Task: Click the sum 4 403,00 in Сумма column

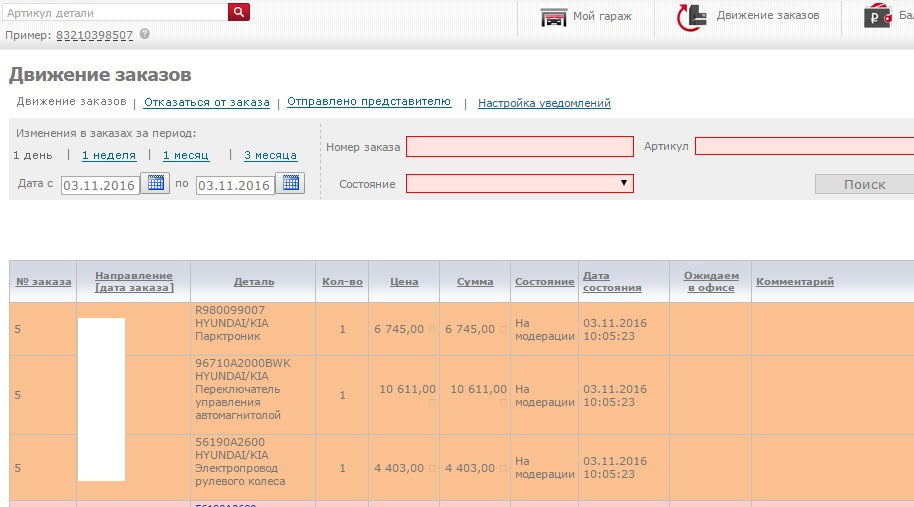Action: tap(470, 468)
